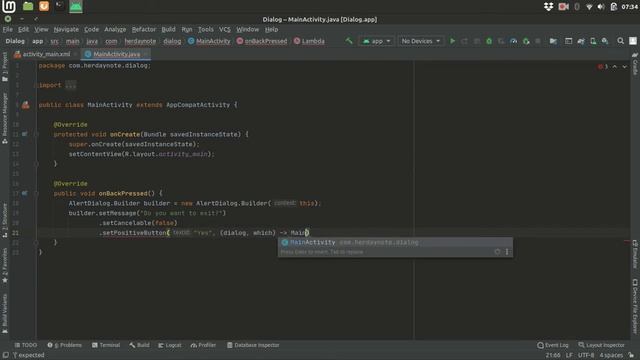Click the Lambda breadcrumb

point(309,41)
